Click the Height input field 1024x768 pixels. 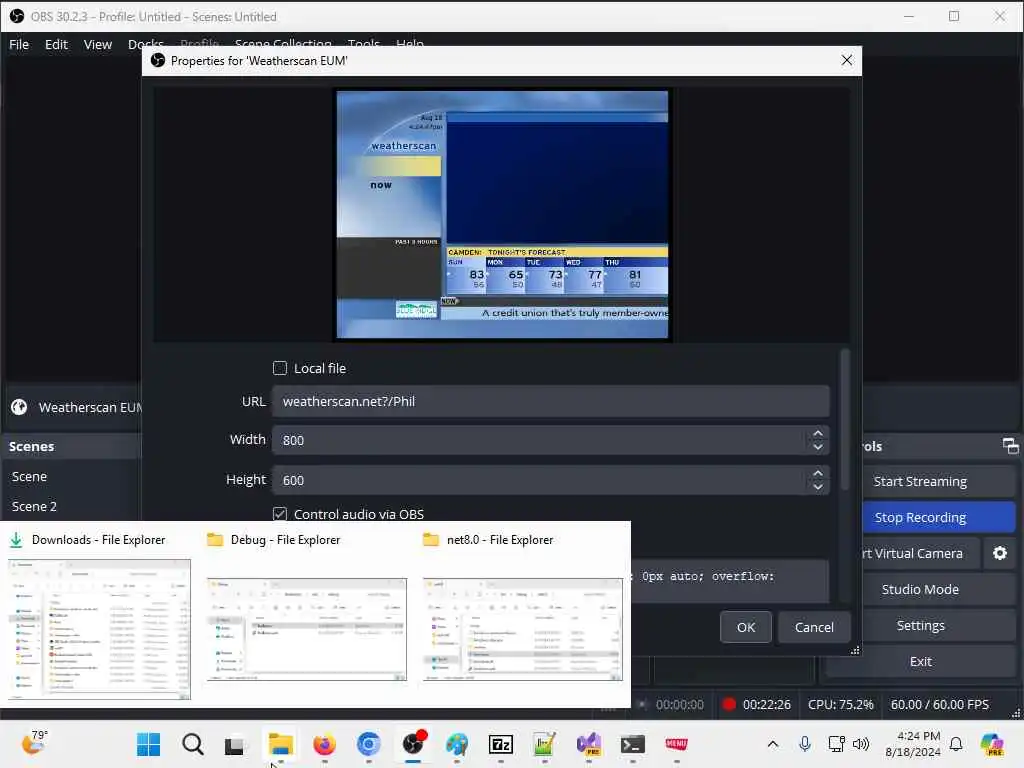[541, 480]
